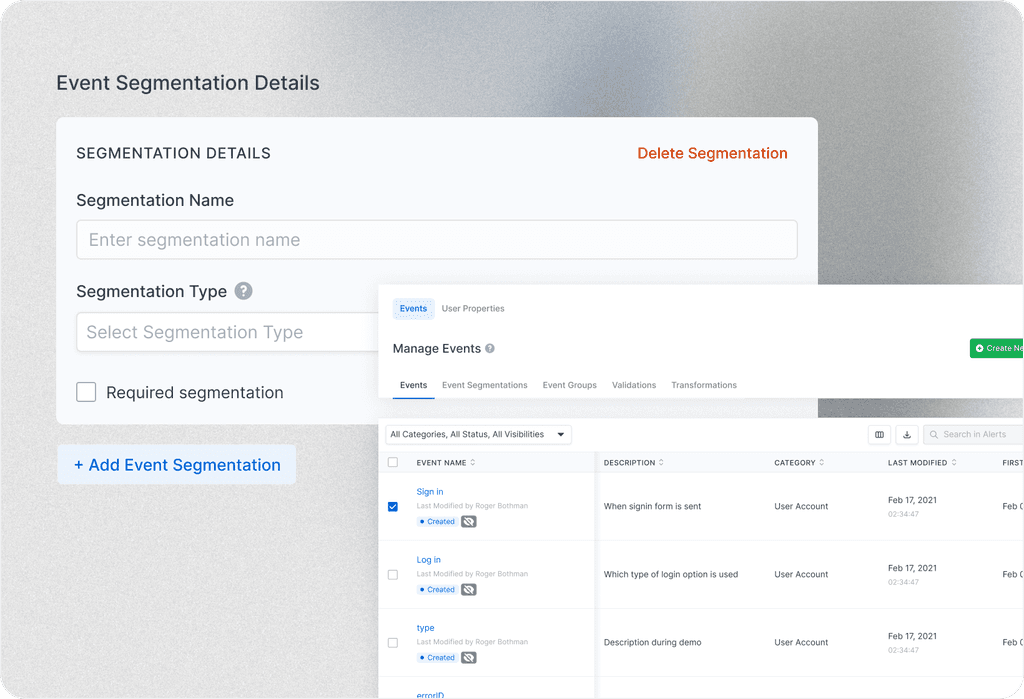Click the hidden-eye icon in type row

469,657
